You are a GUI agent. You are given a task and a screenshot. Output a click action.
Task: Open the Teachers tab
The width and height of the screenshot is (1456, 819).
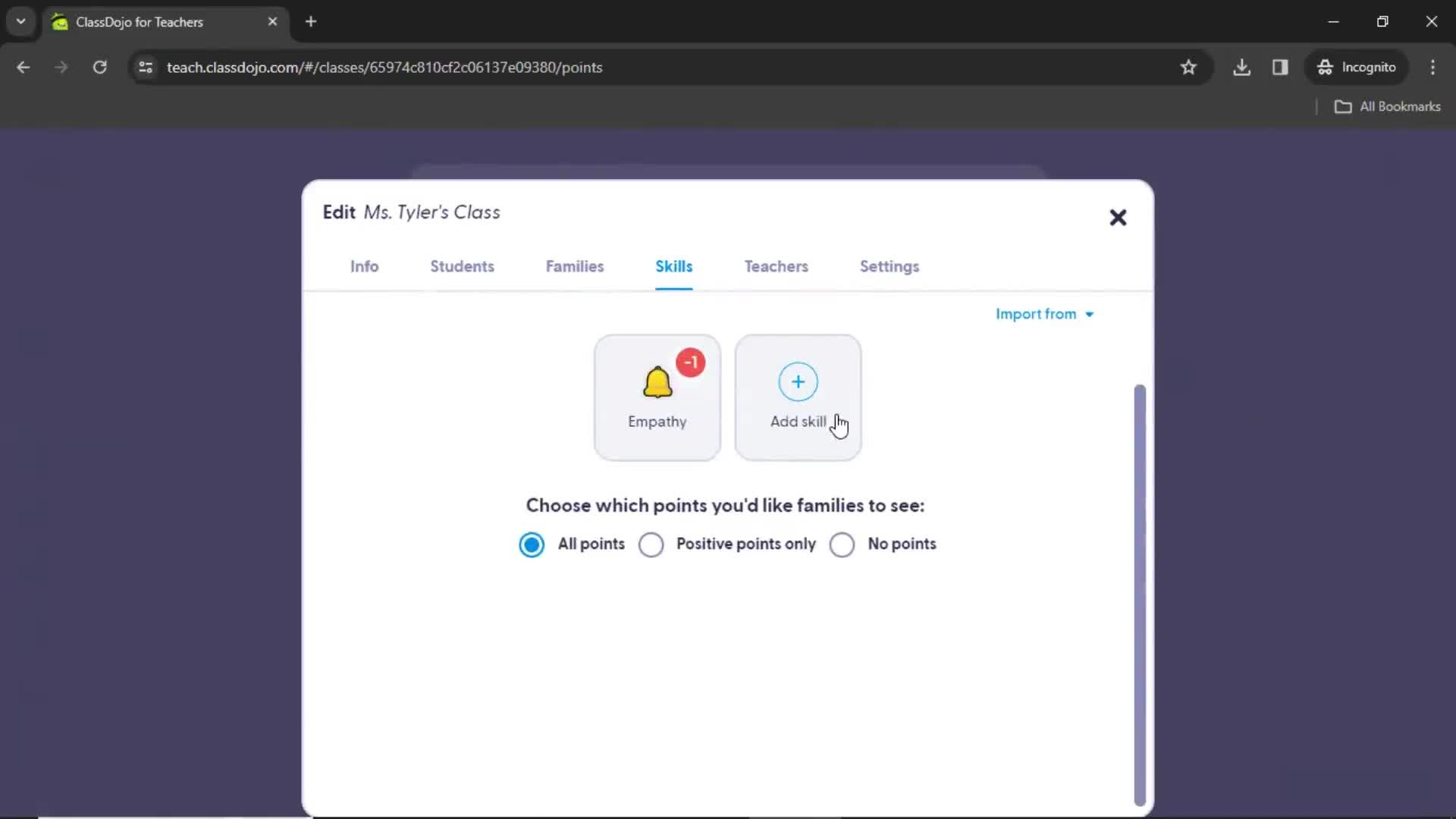click(x=776, y=266)
